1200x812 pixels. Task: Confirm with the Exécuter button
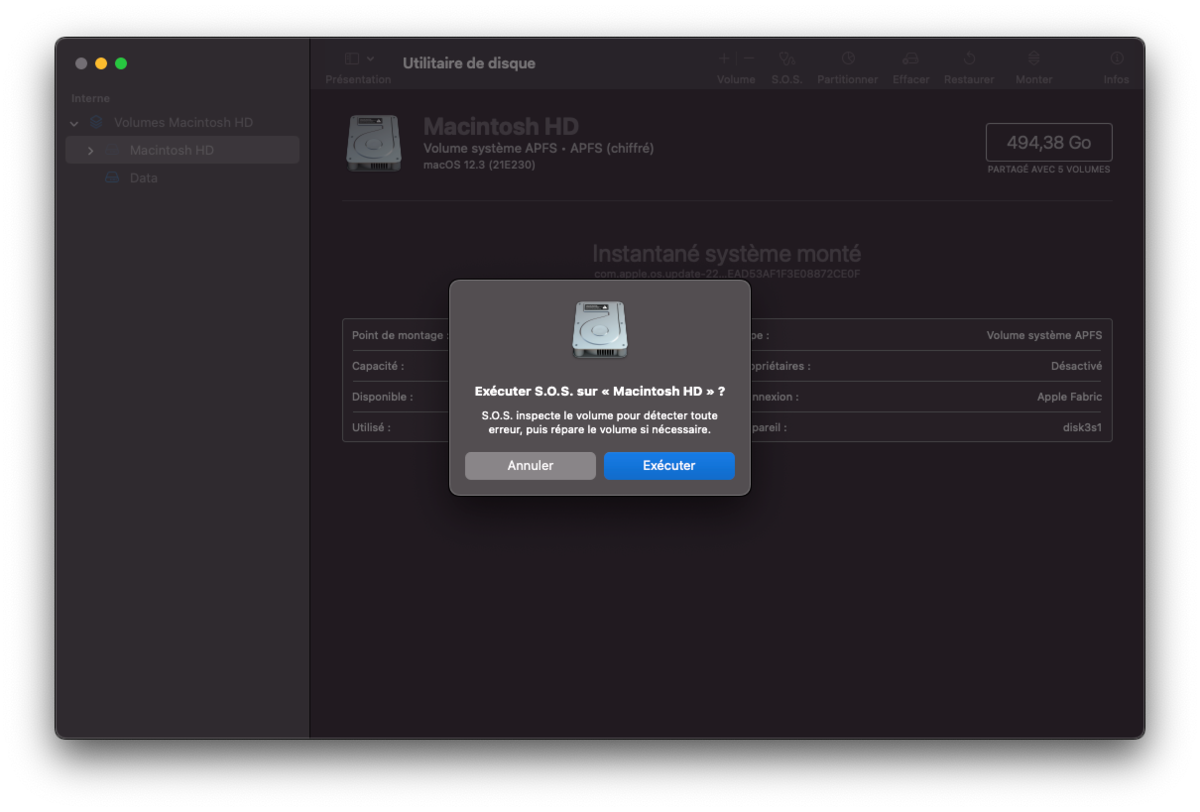669,466
